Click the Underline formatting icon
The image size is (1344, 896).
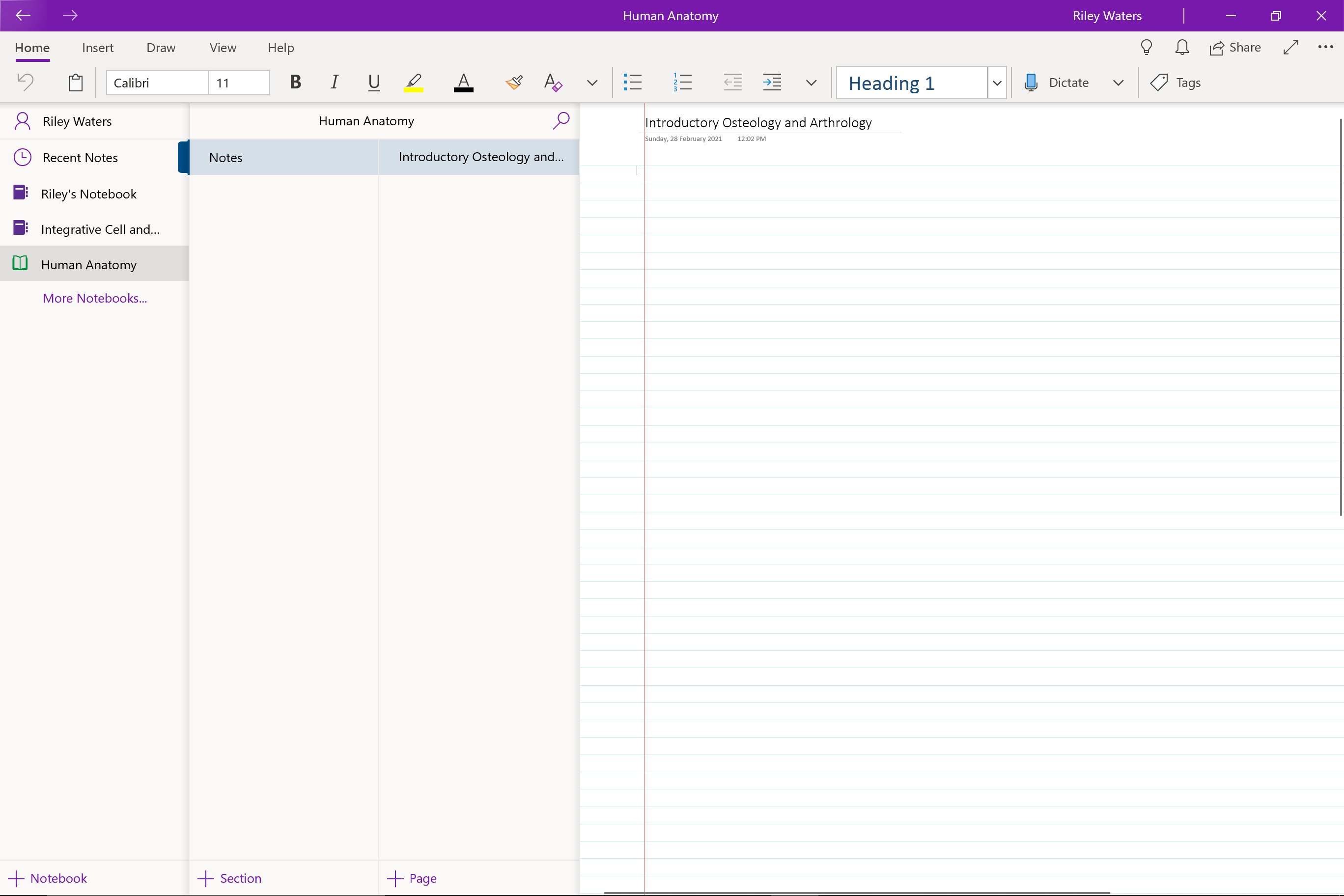pos(374,82)
